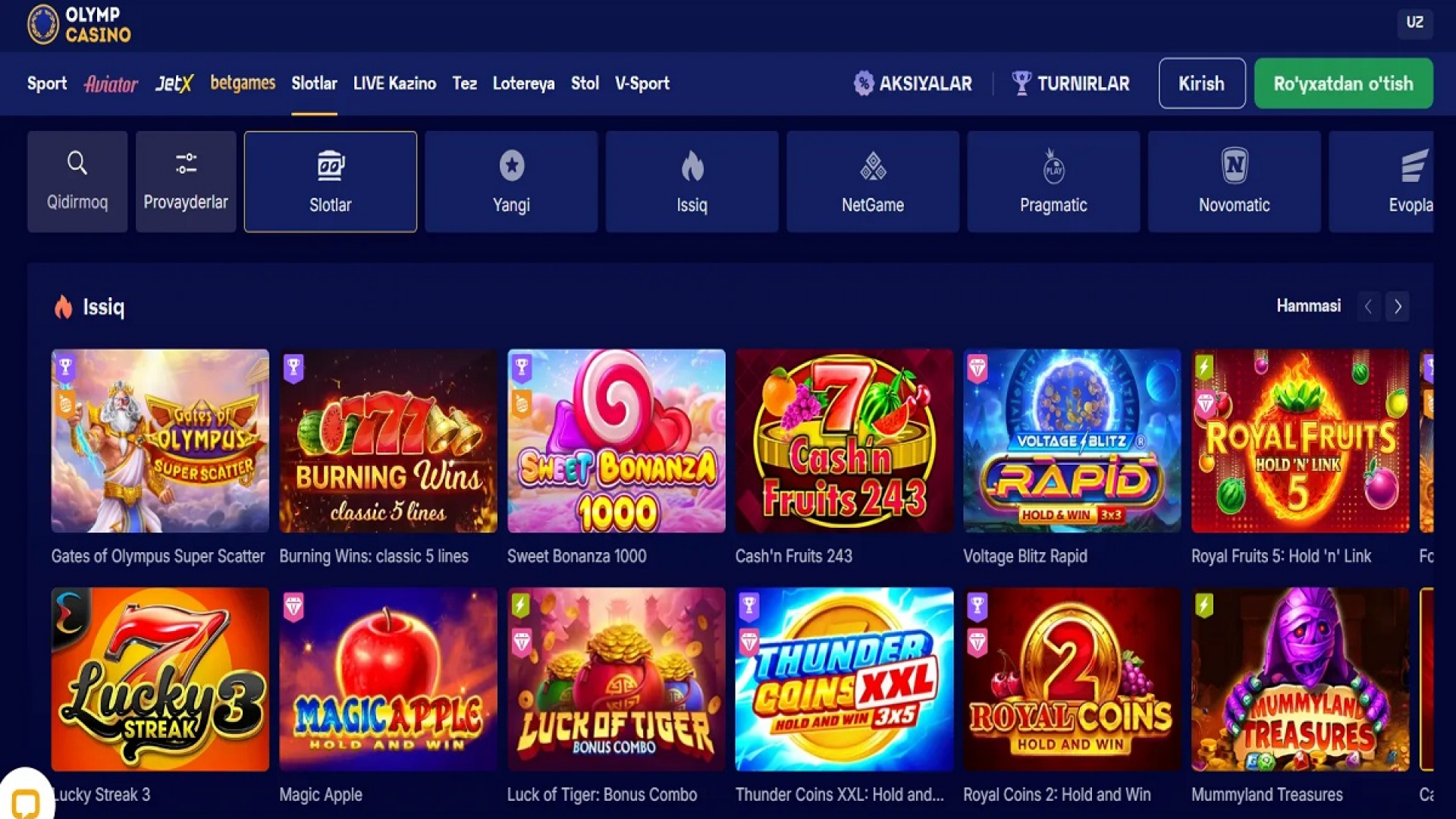This screenshot has height=819, width=1456.
Task: Click the Kirish login button
Action: click(x=1202, y=83)
